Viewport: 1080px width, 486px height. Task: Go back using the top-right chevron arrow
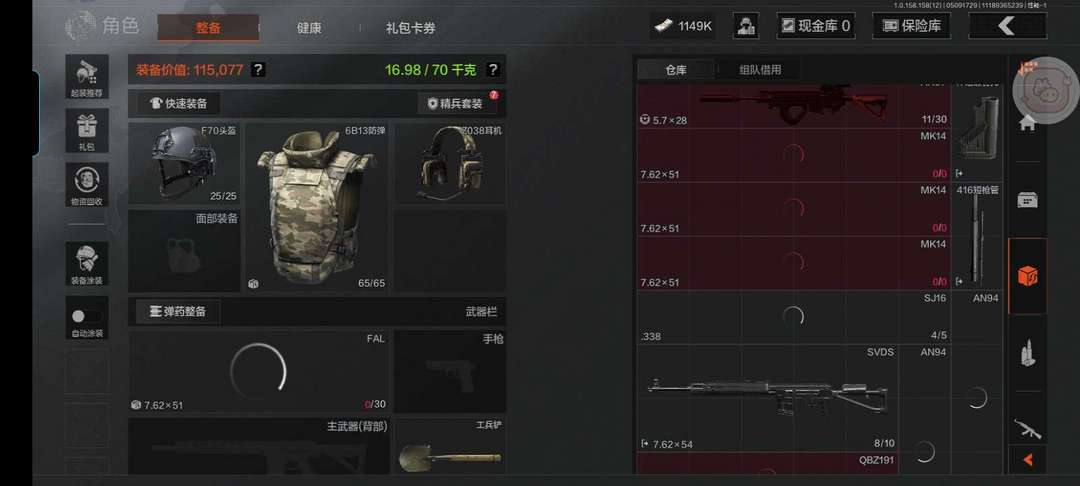[x=1007, y=26]
